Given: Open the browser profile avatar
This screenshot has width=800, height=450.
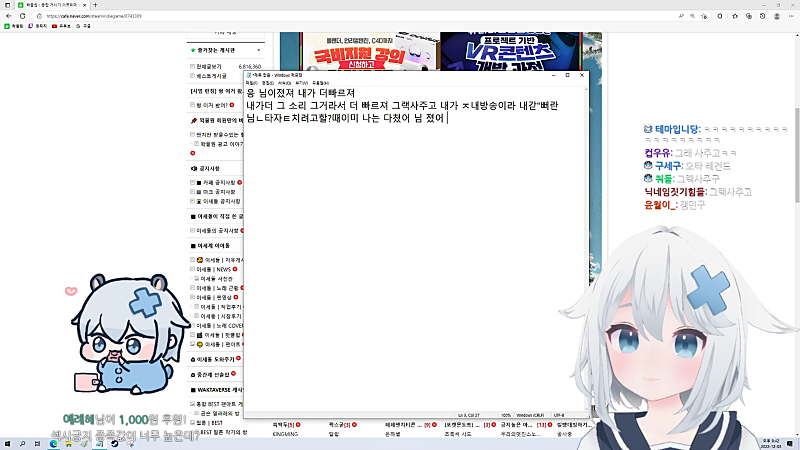Looking at the screenshot, I should point(777,16).
